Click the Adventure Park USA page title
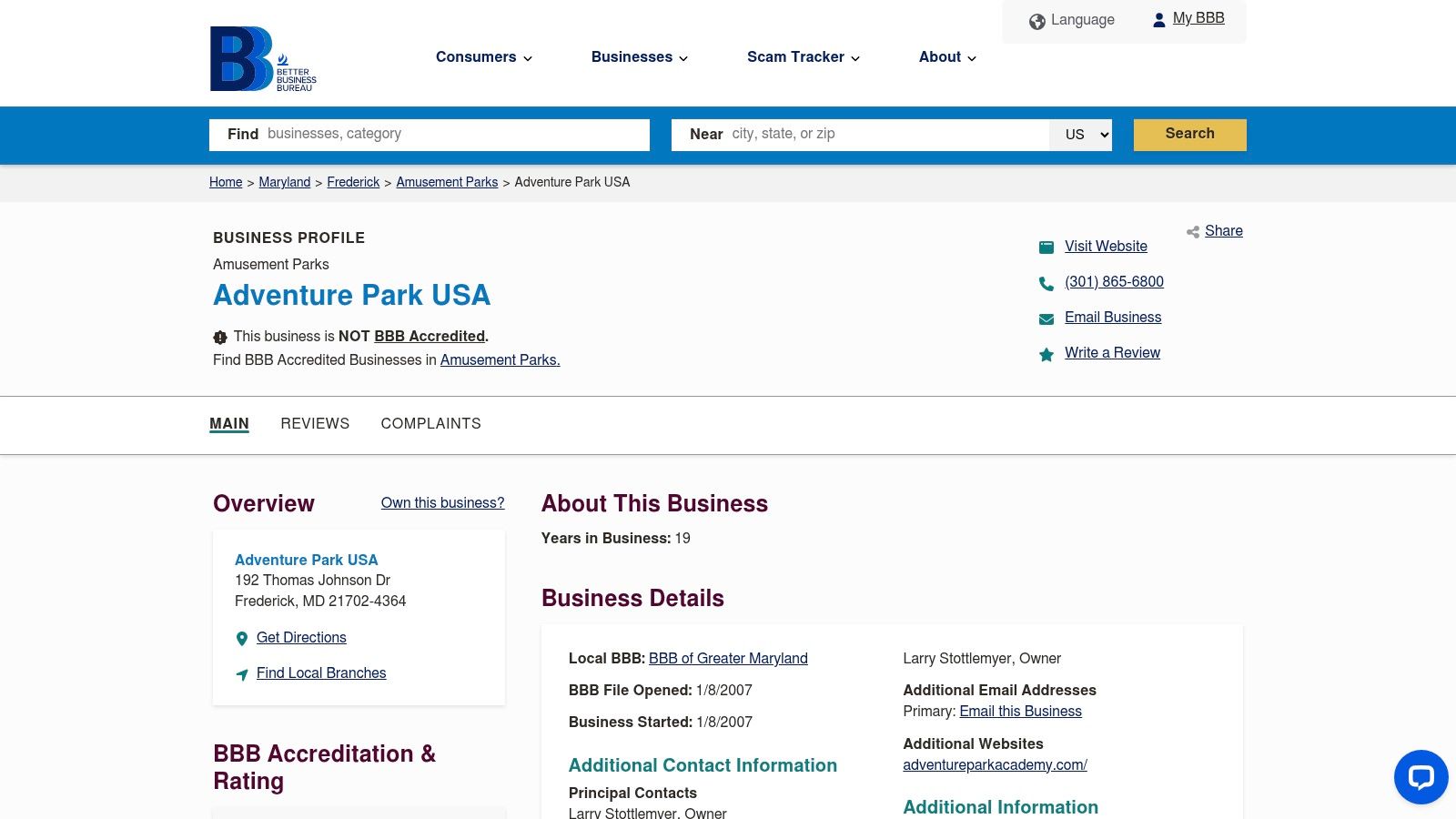1456x819 pixels. [x=351, y=296]
